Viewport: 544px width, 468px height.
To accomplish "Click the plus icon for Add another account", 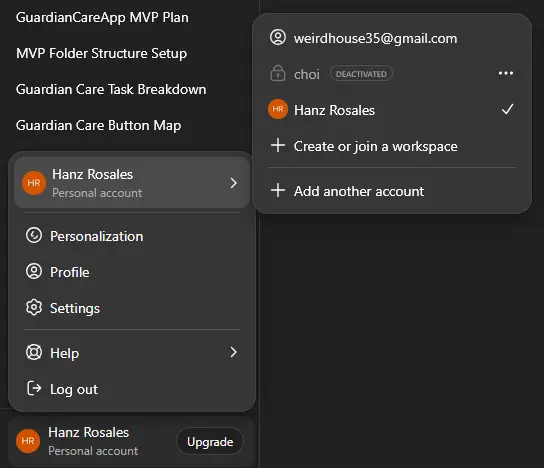I will tap(278, 190).
